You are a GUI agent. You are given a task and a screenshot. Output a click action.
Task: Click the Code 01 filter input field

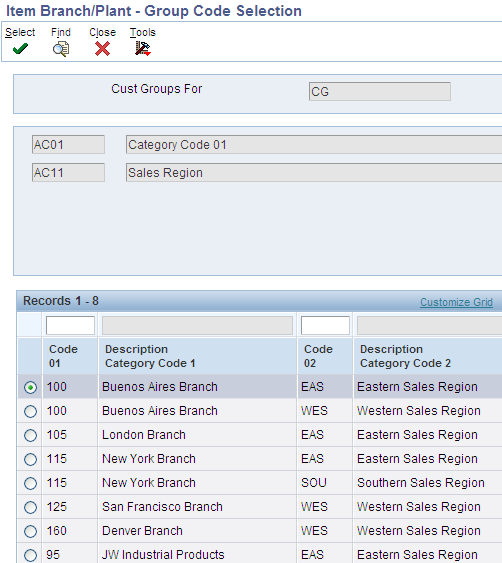click(70, 325)
